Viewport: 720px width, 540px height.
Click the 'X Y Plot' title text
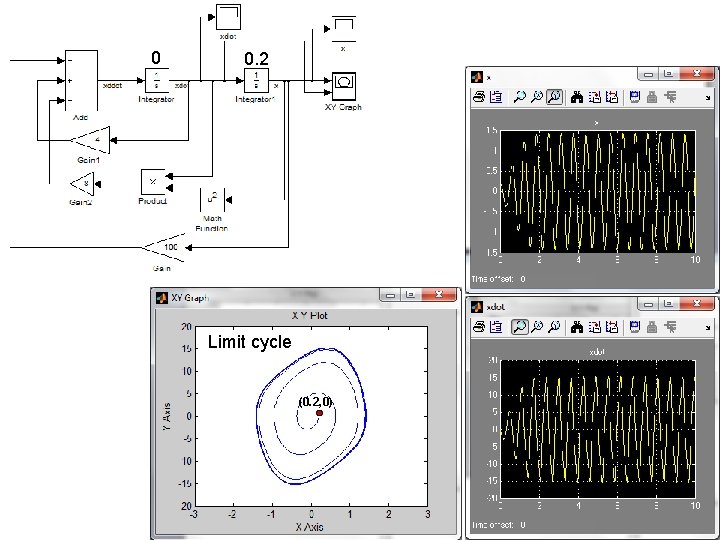(x=310, y=316)
